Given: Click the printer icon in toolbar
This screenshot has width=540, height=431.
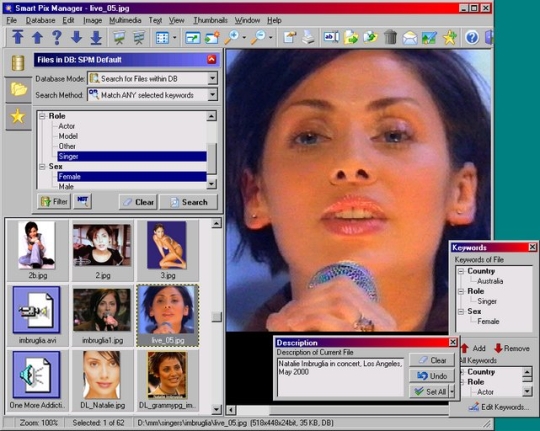Looking at the screenshot, I should pyautogui.click(x=308, y=37).
